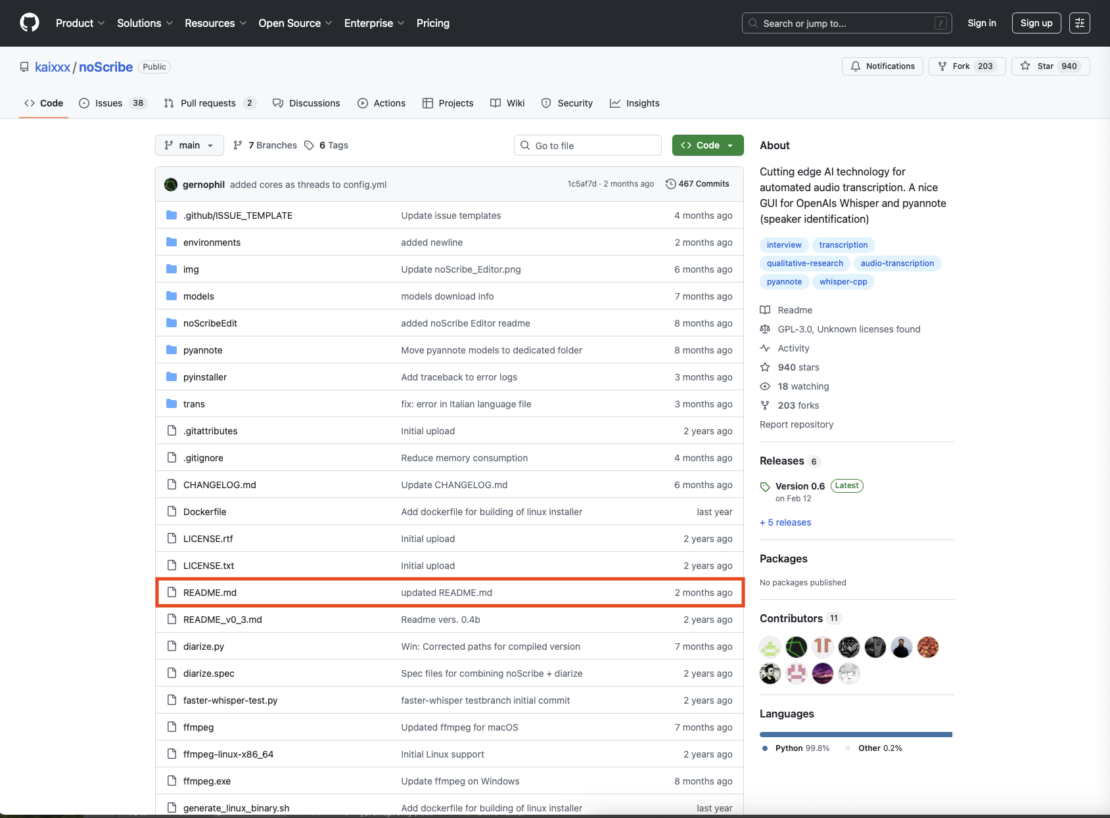The image size is (1110, 818).
Task: Open the LICENSE.txt file
Action: click(x=208, y=565)
